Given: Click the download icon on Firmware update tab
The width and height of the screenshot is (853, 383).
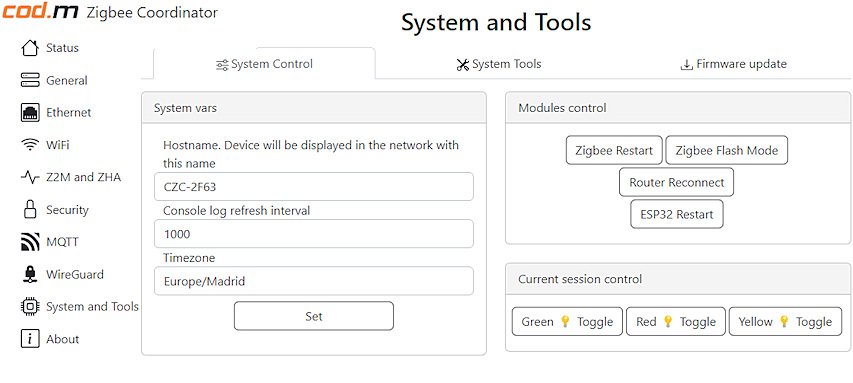Looking at the screenshot, I should (687, 65).
